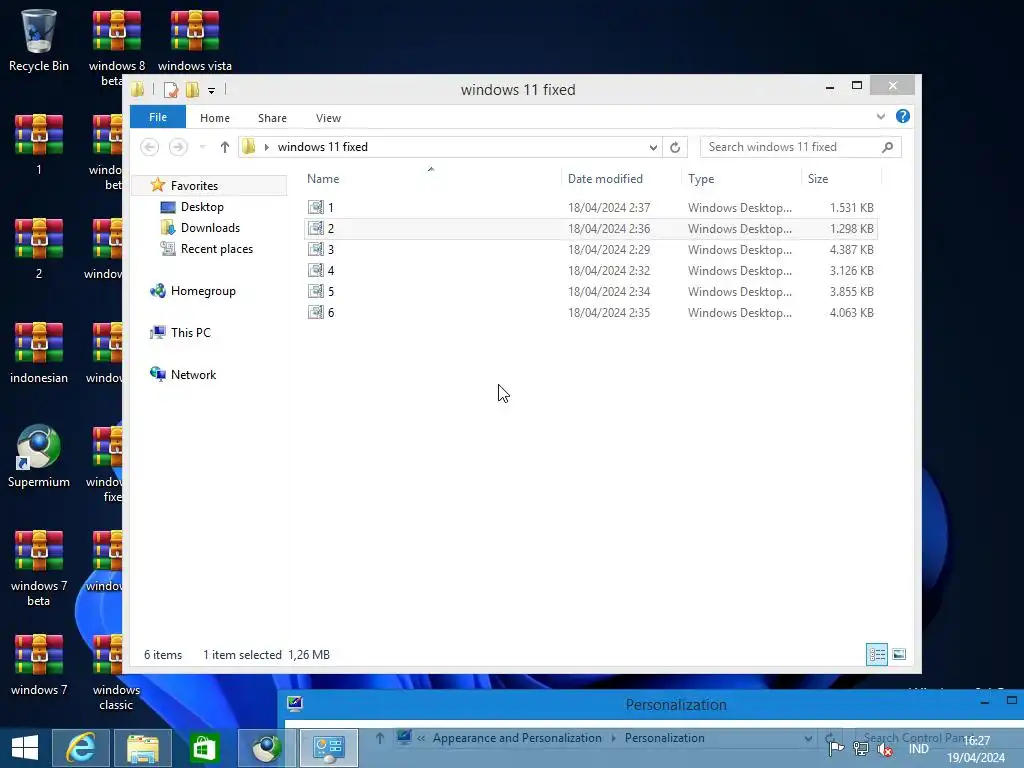Image resolution: width=1024 pixels, height=768 pixels.
Task: Select the windows 7 archive desktop icon
Action: pyautogui.click(x=39, y=664)
